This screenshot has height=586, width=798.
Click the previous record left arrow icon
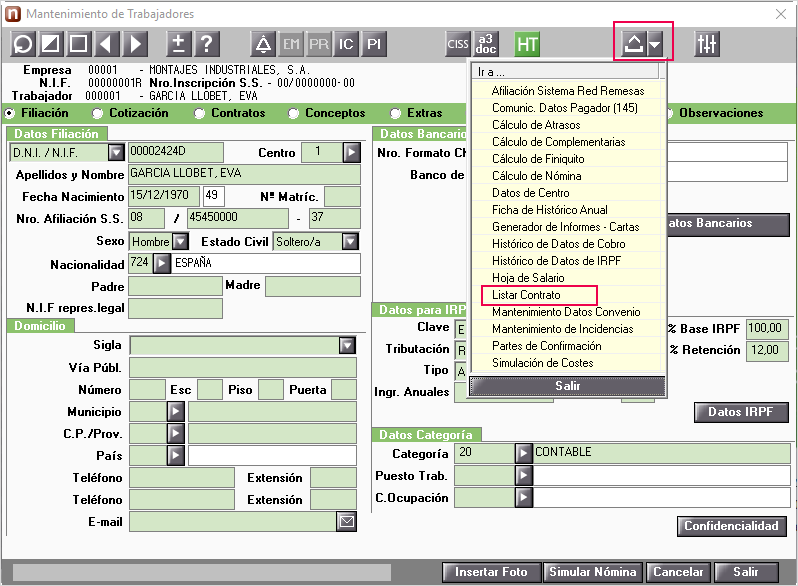point(106,44)
